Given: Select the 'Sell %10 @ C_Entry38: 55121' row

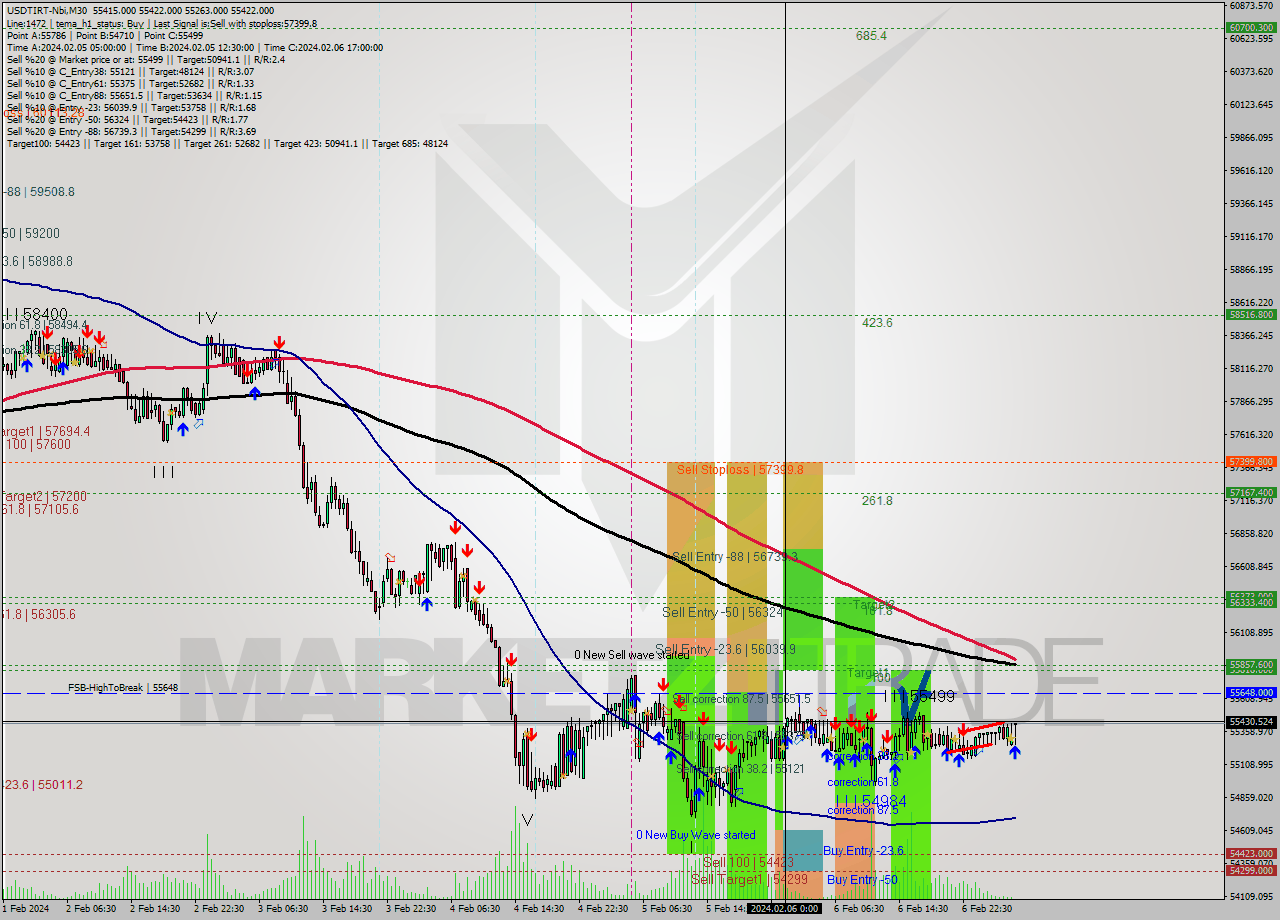Looking at the screenshot, I should 129,71.
